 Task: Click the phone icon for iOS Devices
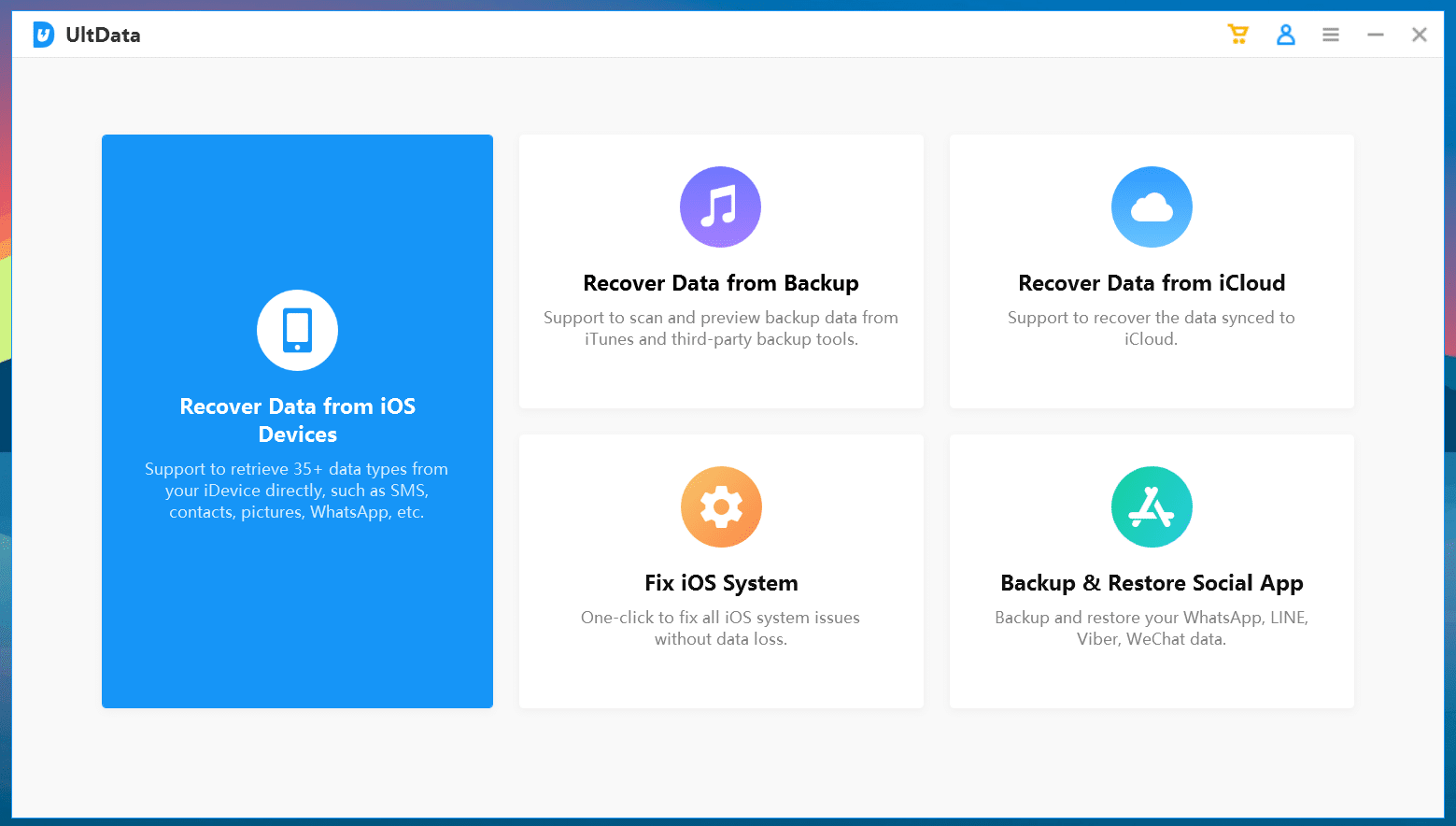[x=297, y=330]
